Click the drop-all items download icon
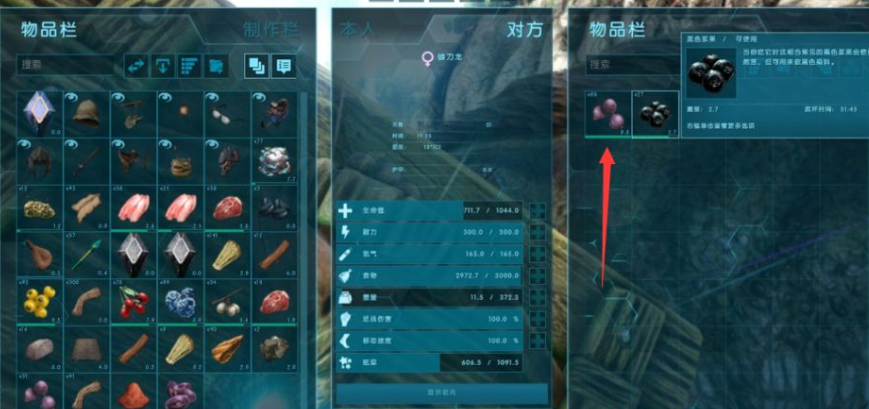This screenshot has width=869, height=409. tap(163, 66)
